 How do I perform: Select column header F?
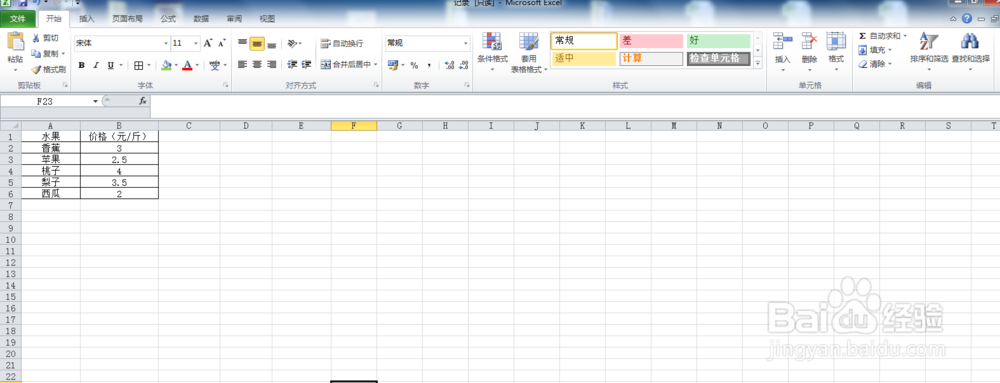click(353, 126)
